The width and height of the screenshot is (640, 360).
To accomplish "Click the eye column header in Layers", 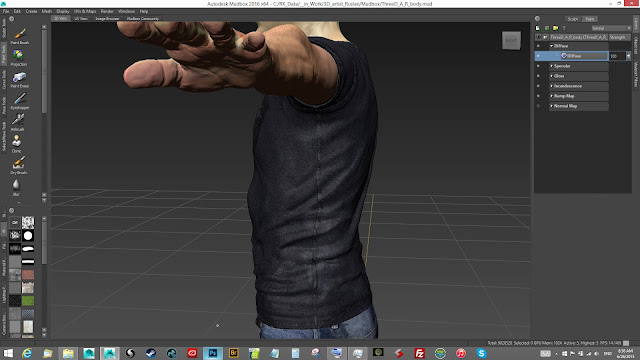I will (538, 37).
